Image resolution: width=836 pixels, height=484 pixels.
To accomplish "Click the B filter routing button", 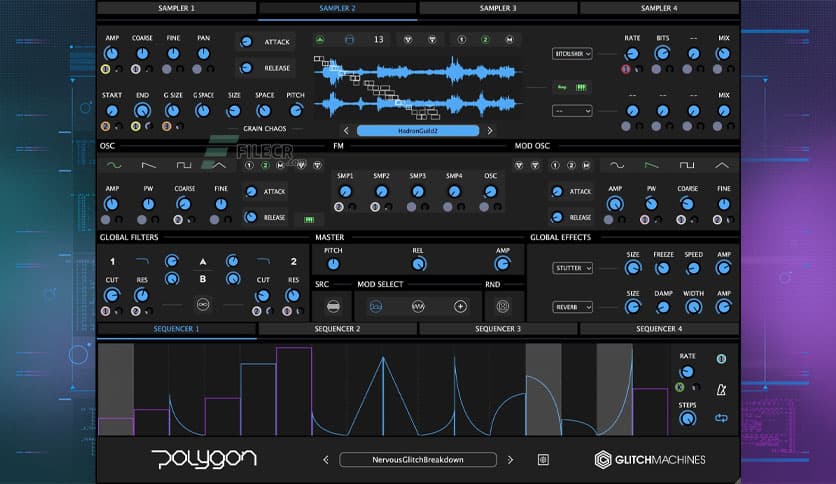I will click(x=203, y=279).
